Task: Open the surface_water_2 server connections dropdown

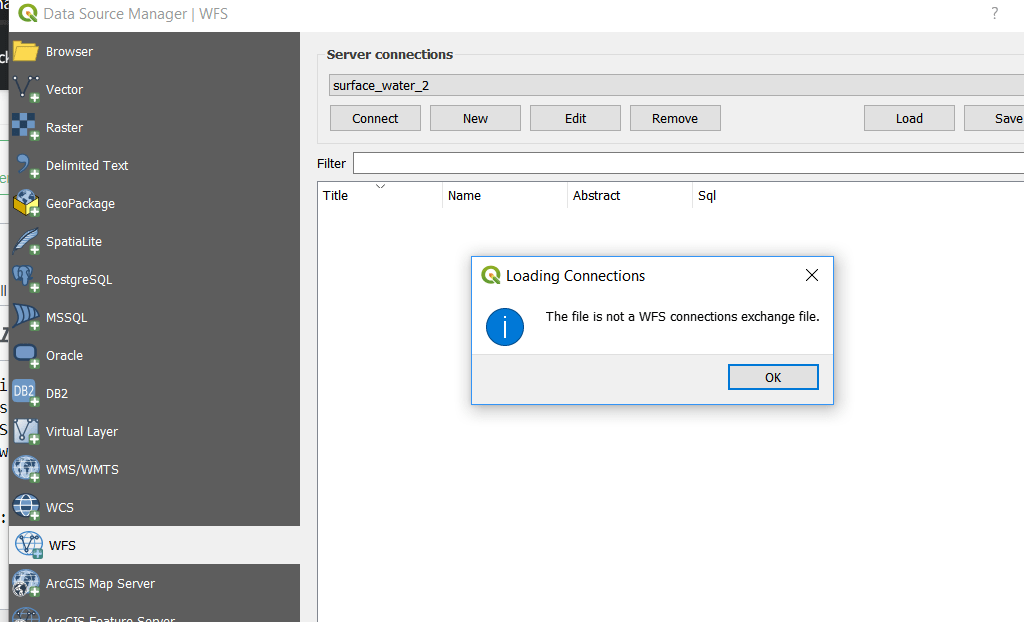Action: click(676, 86)
